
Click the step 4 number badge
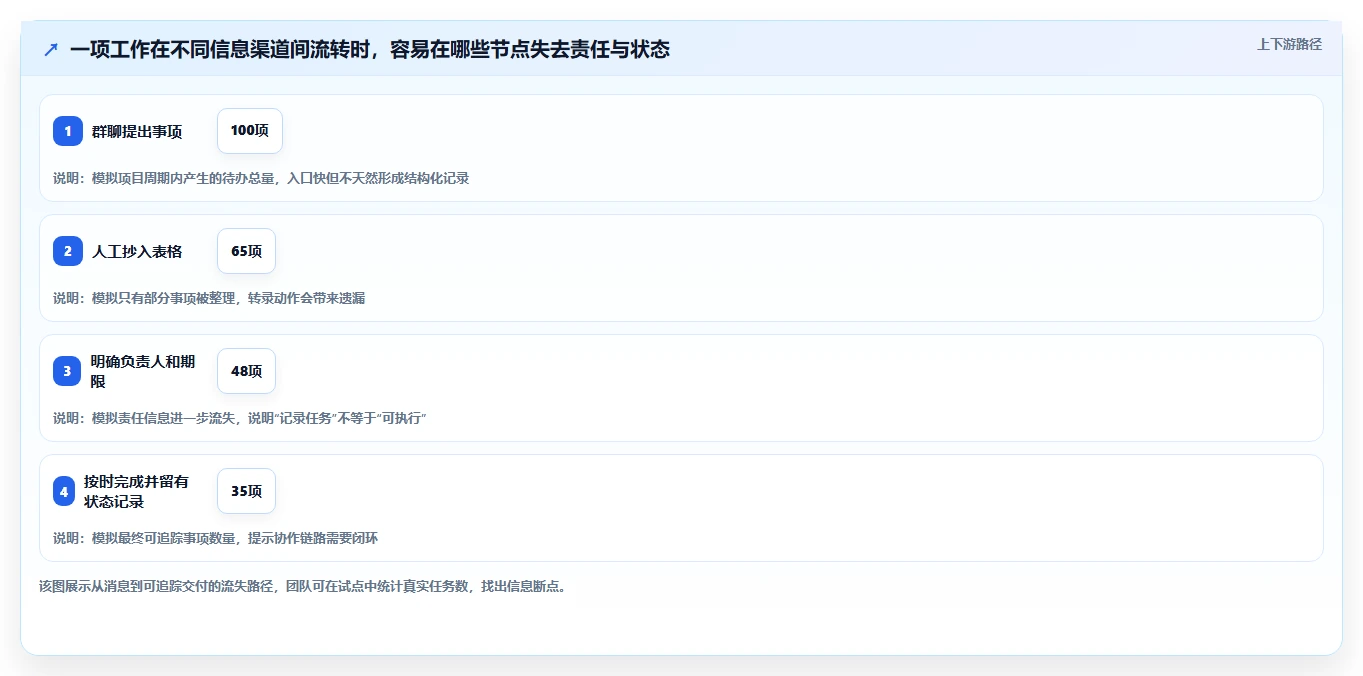[x=64, y=491]
